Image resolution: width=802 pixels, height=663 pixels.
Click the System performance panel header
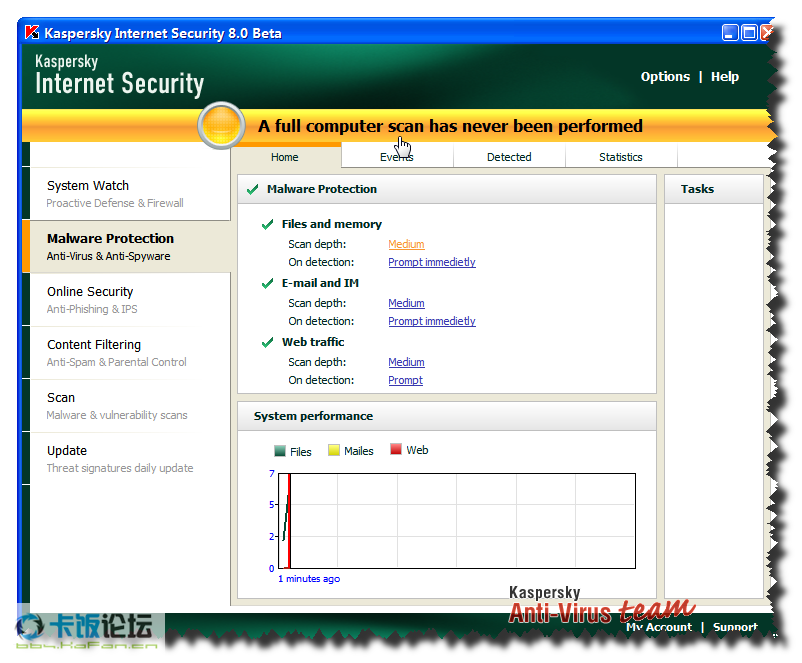[447, 416]
